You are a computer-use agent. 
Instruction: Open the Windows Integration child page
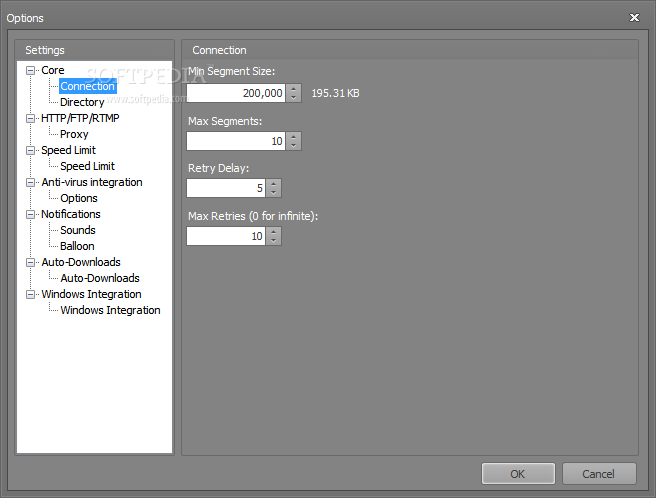(110, 310)
